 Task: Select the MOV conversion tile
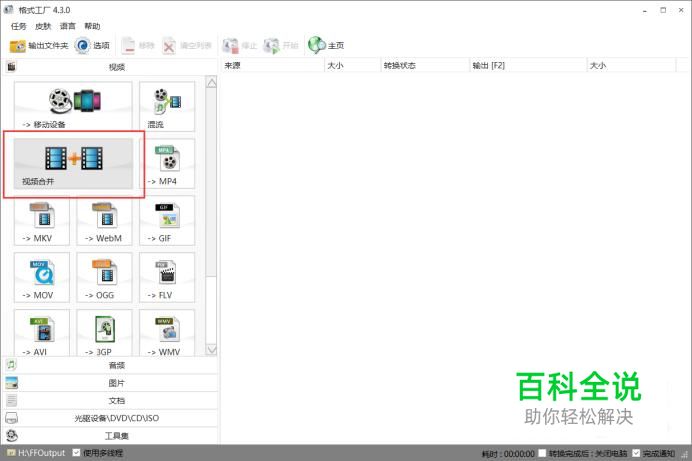point(41,277)
